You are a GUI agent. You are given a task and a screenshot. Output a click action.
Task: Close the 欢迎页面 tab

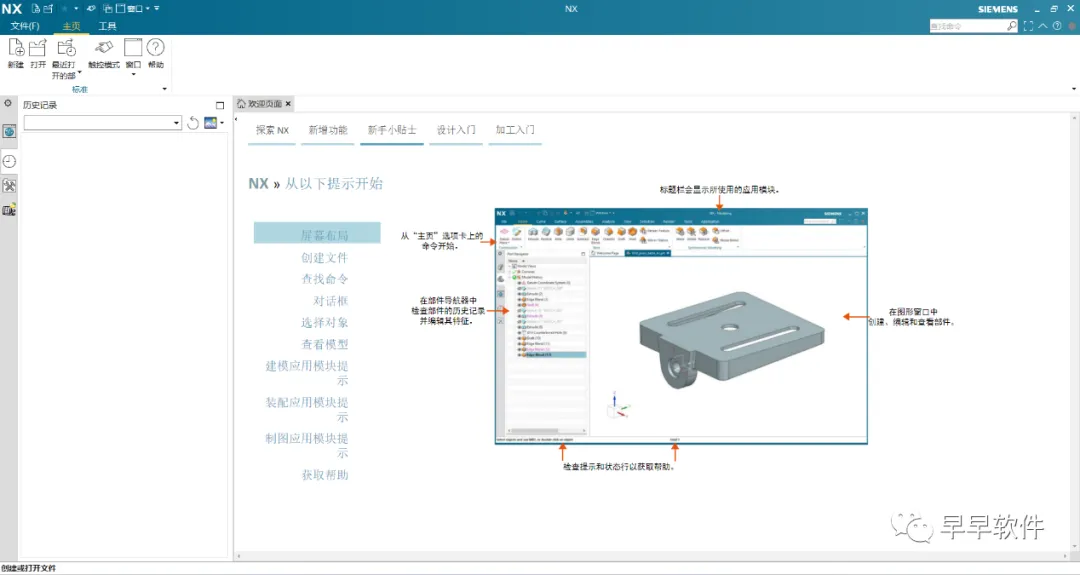point(289,104)
